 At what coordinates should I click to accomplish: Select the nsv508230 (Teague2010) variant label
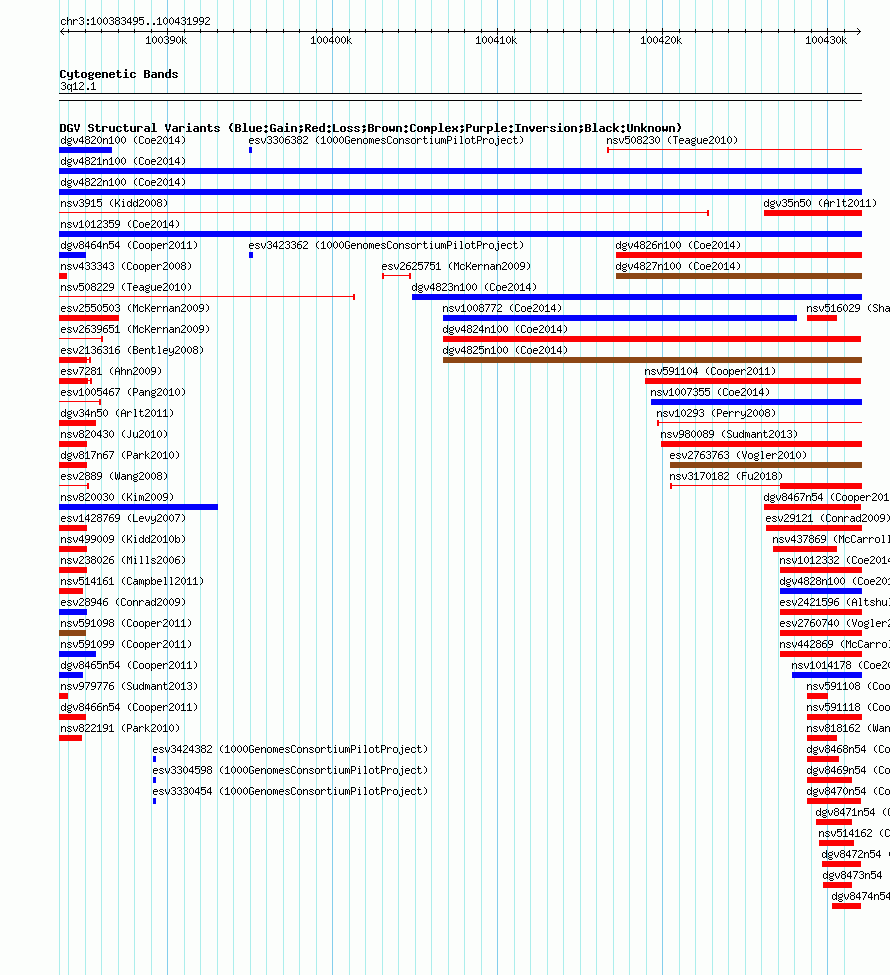click(x=672, y=141)
